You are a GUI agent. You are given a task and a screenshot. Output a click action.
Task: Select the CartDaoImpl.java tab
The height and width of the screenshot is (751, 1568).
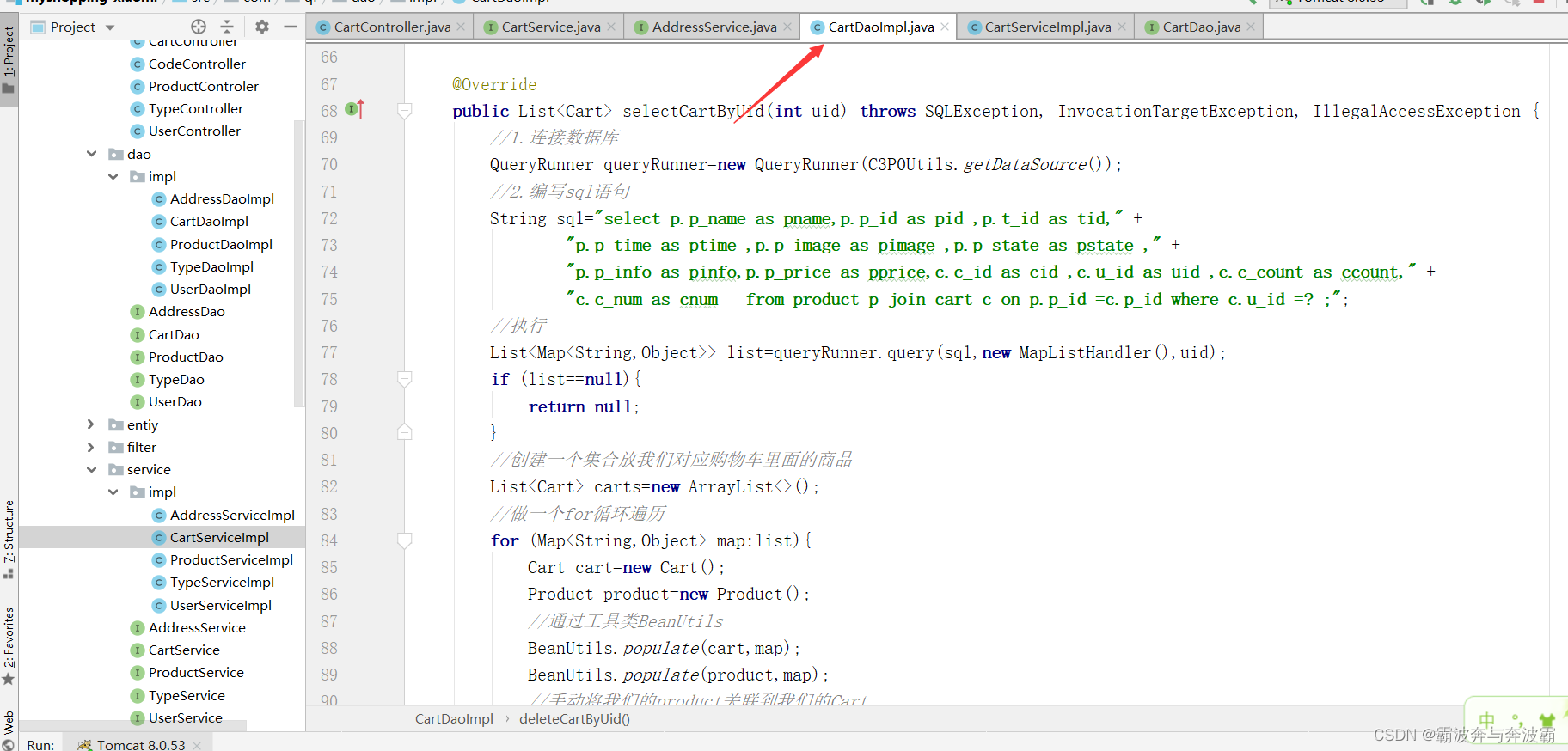[x=881, y=27]
